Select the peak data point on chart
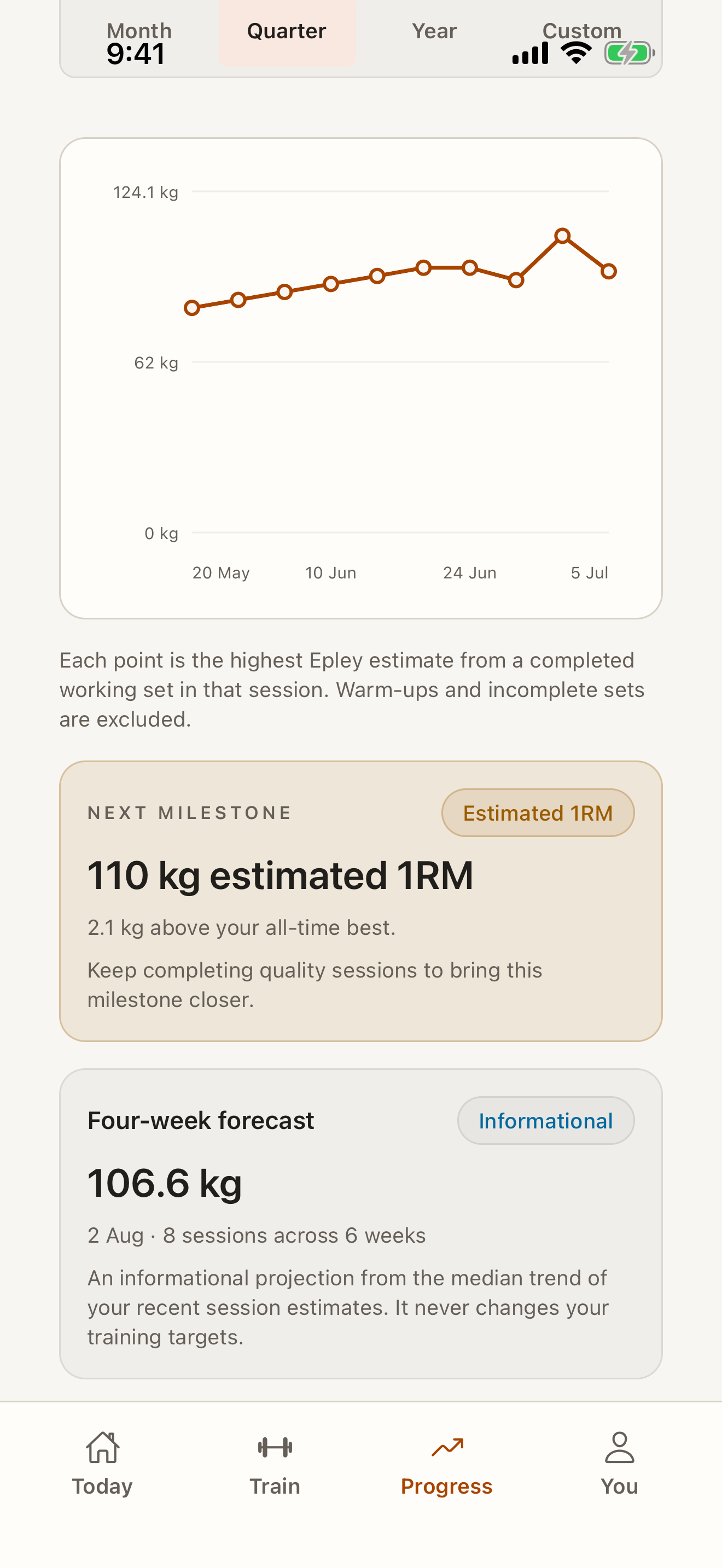 562,236
